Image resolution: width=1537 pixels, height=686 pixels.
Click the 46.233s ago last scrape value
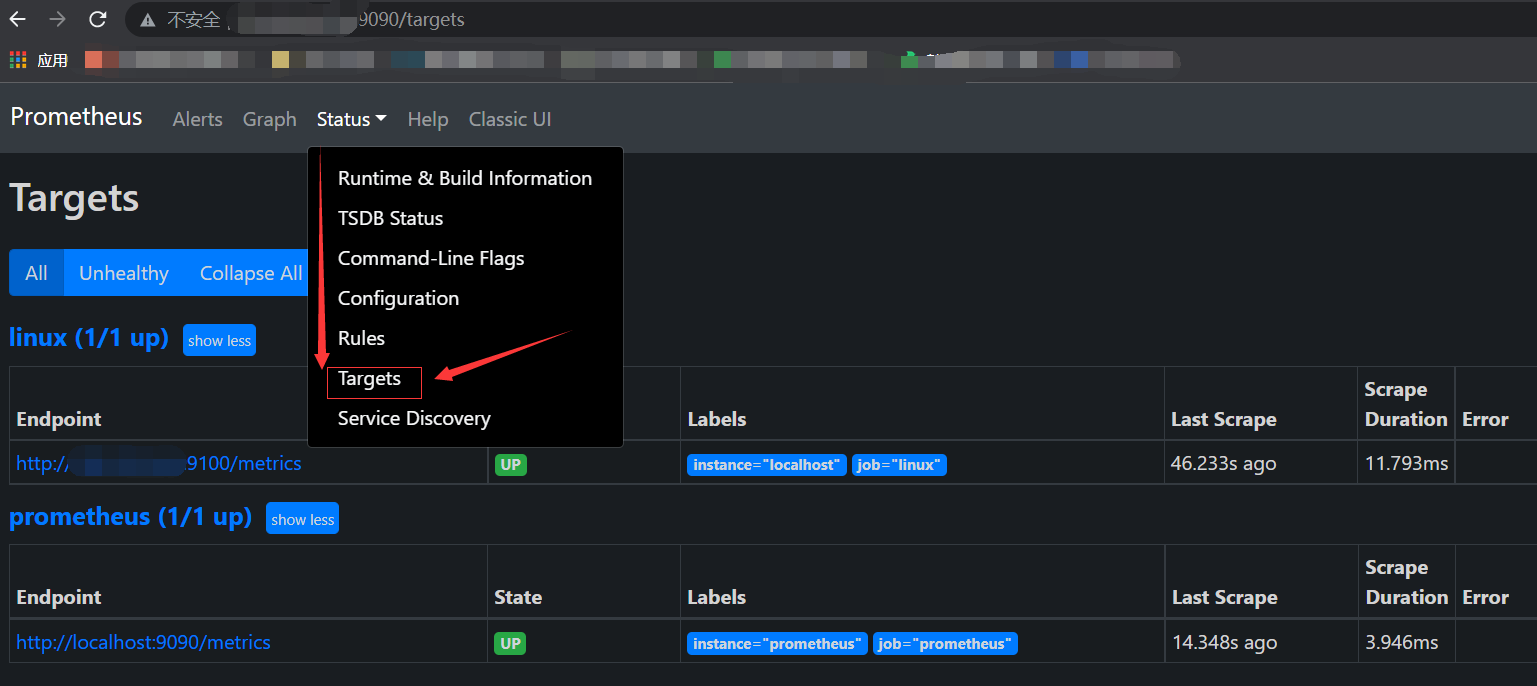click(x=1223, y=464)
